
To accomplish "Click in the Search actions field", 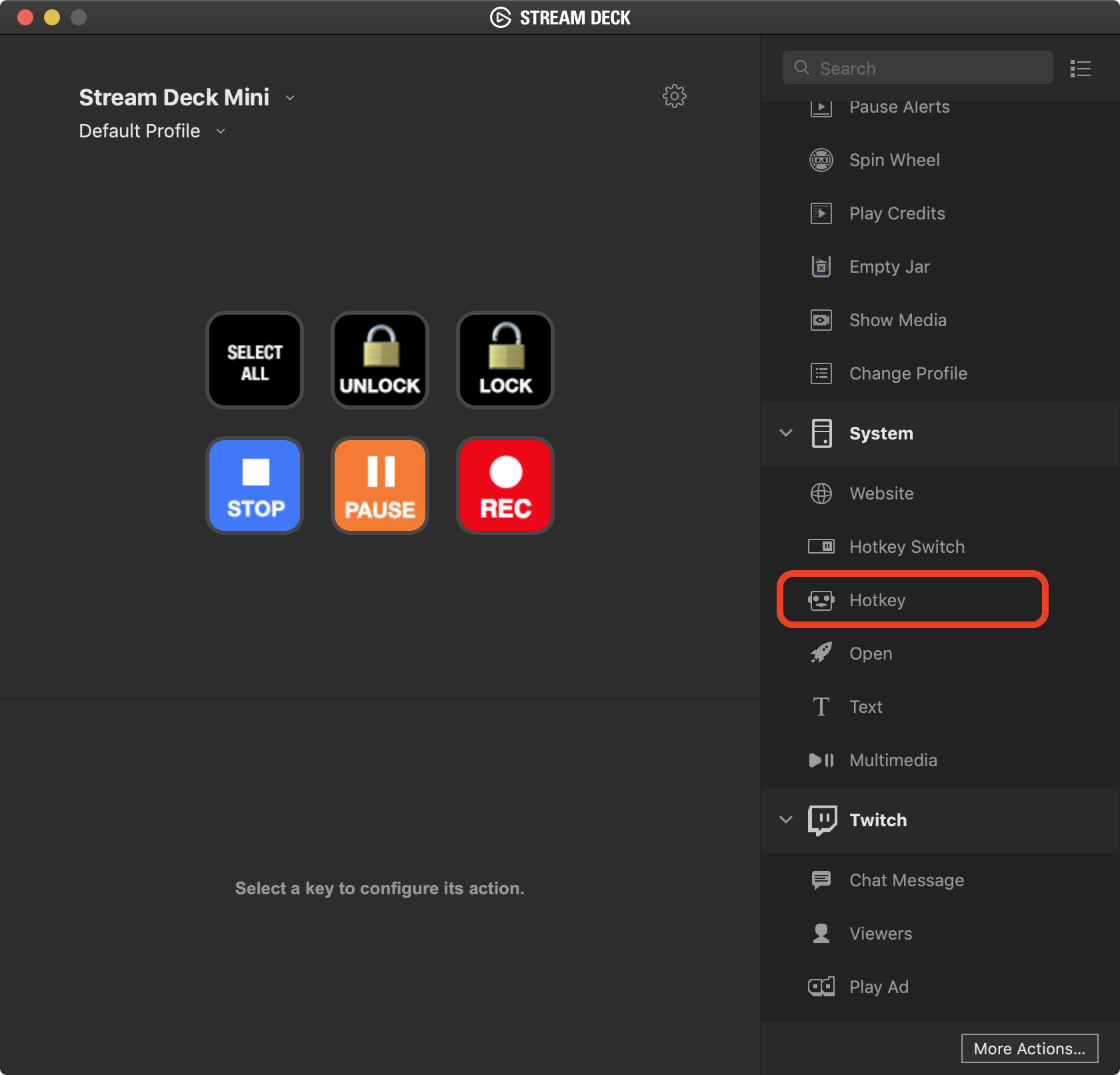I will pyautogui.click(x=917, y=68).
